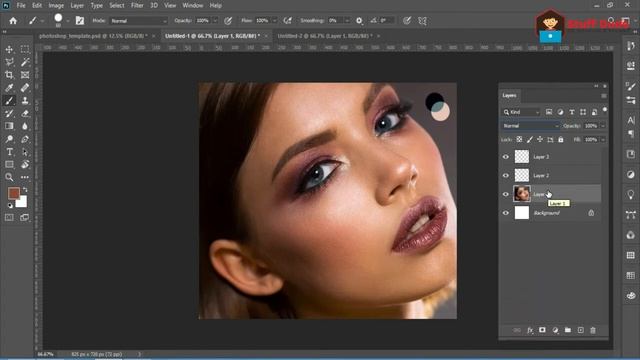Open the layer Fill dropdown
The image size is (640, 360).
(603, 140)
